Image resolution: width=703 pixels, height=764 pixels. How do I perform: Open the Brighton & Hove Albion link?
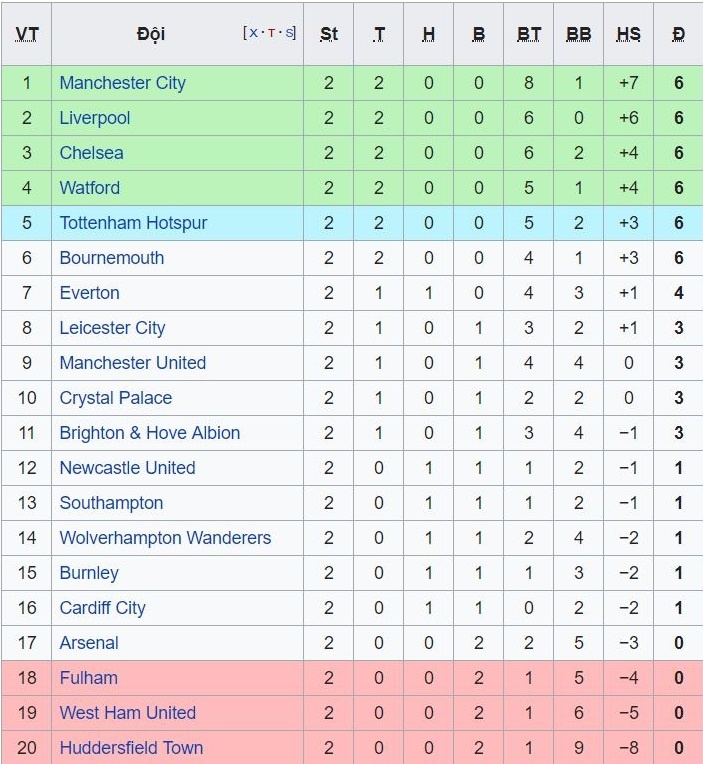click(149, 433)
